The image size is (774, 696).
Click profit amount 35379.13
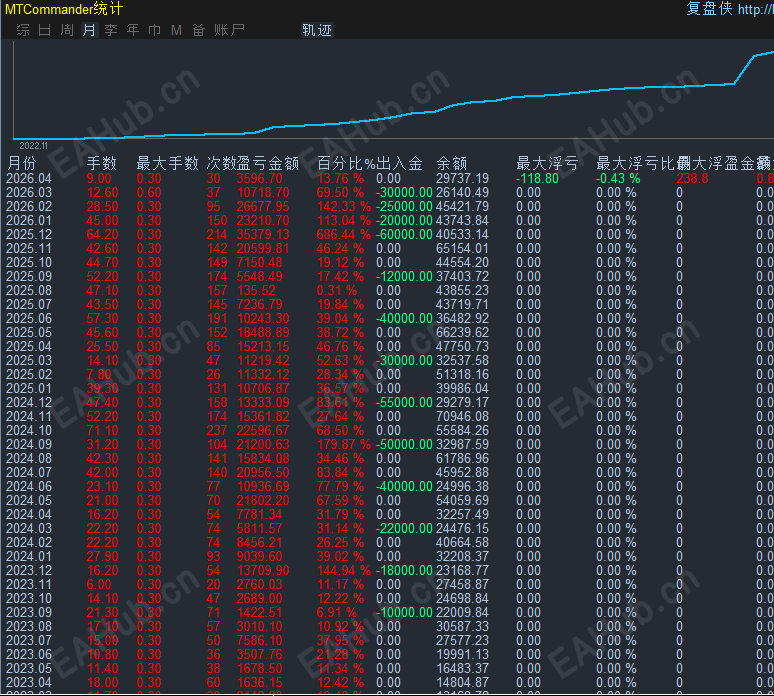263,234
